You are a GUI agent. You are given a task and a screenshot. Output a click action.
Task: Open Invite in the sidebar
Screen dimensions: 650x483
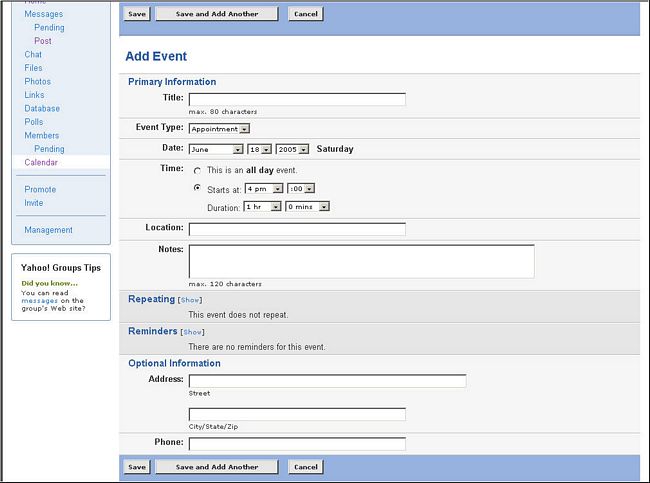click(34, 203)
